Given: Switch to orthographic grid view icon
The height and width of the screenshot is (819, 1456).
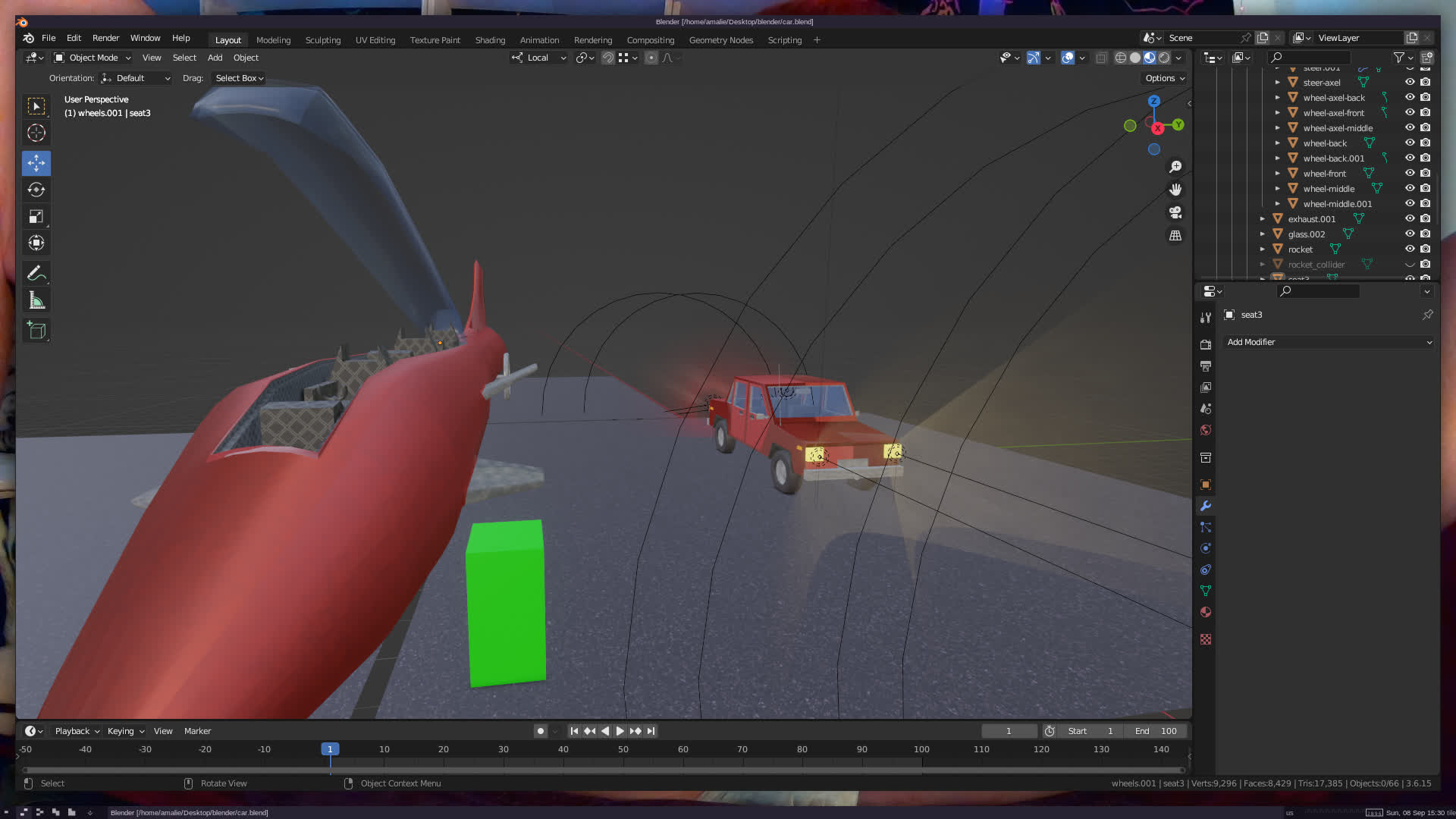Looking at the screenshot, I should tap(1175, 236).
